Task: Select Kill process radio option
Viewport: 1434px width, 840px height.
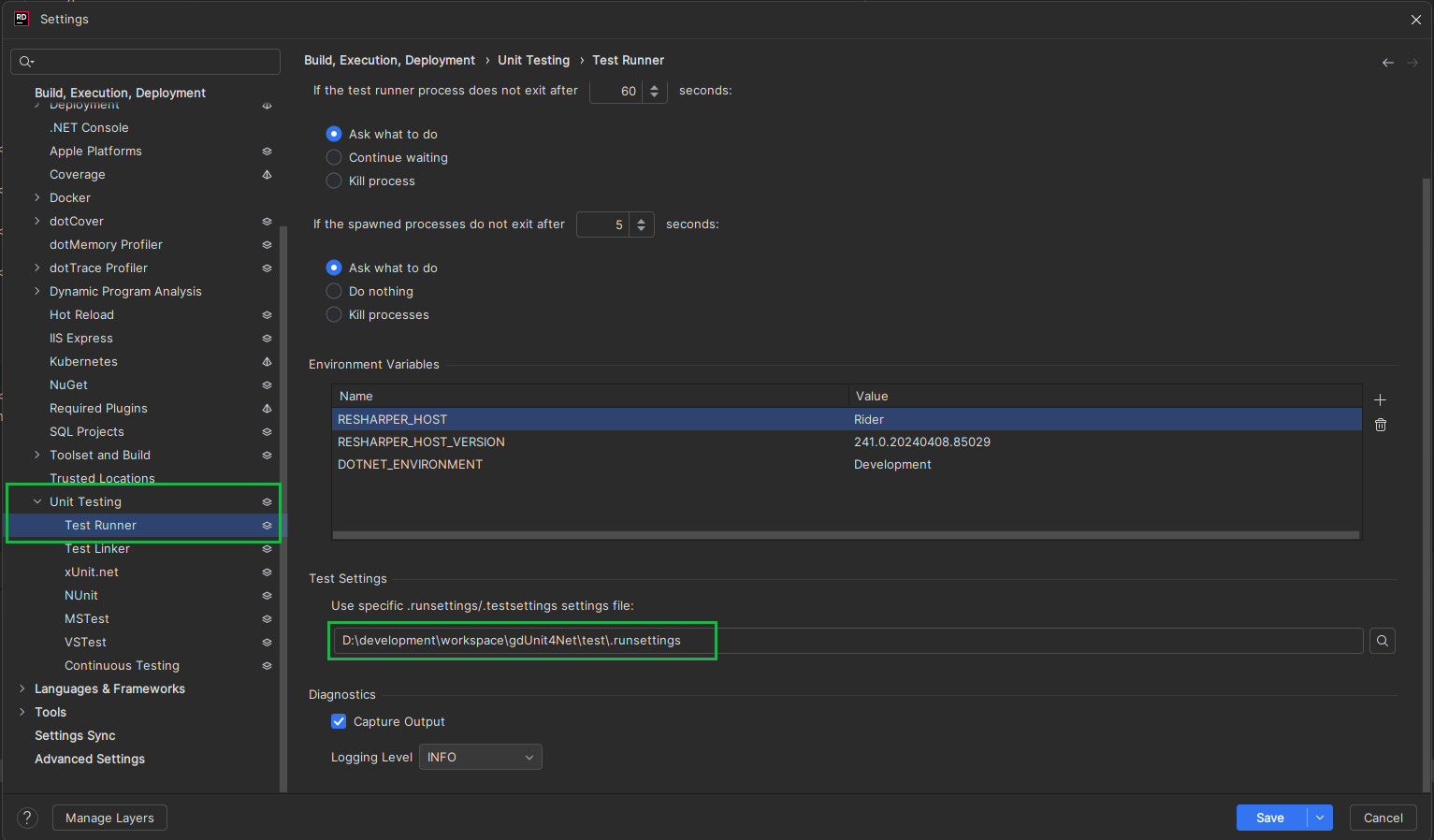Action: (334, 181)
